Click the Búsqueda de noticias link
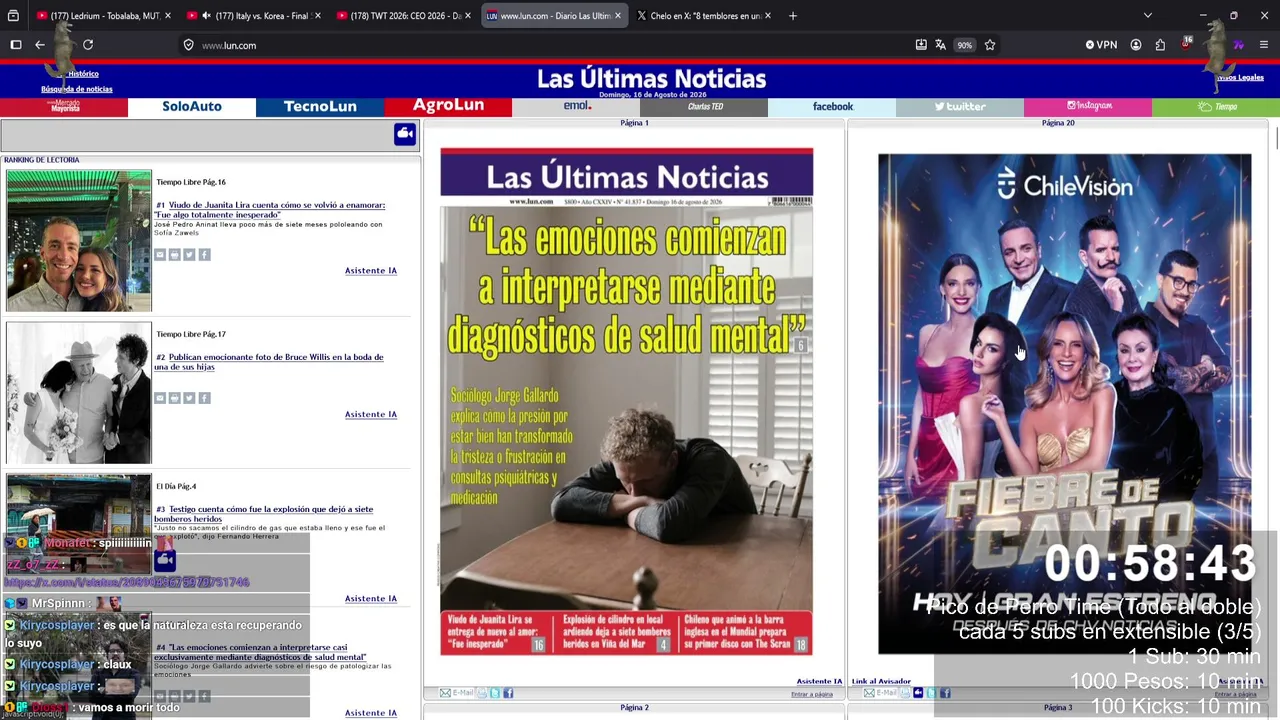1280x720 pixels. click(76, 89)
